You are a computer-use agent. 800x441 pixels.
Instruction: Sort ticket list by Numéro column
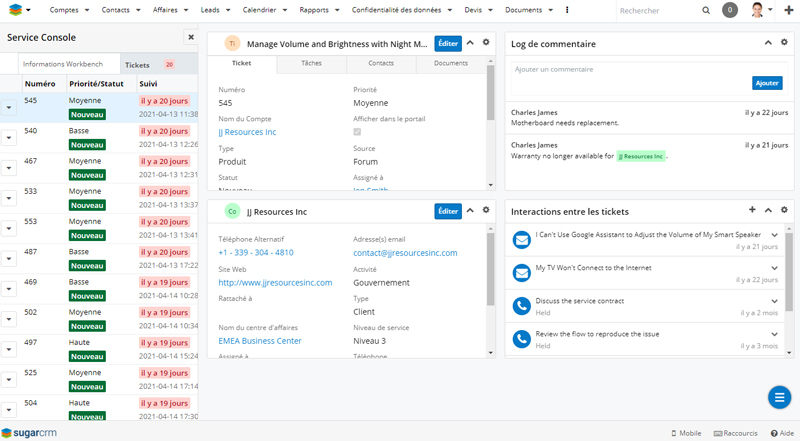coord(40,84)
